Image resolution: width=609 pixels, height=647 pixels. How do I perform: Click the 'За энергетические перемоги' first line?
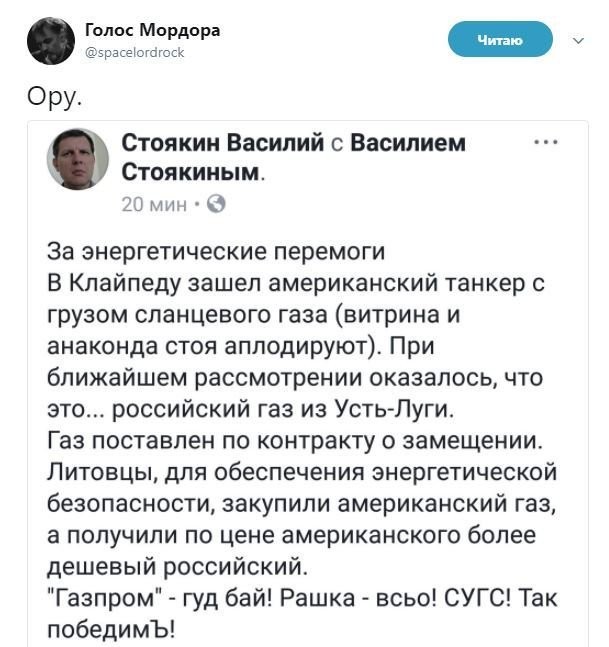coord(215,251)
